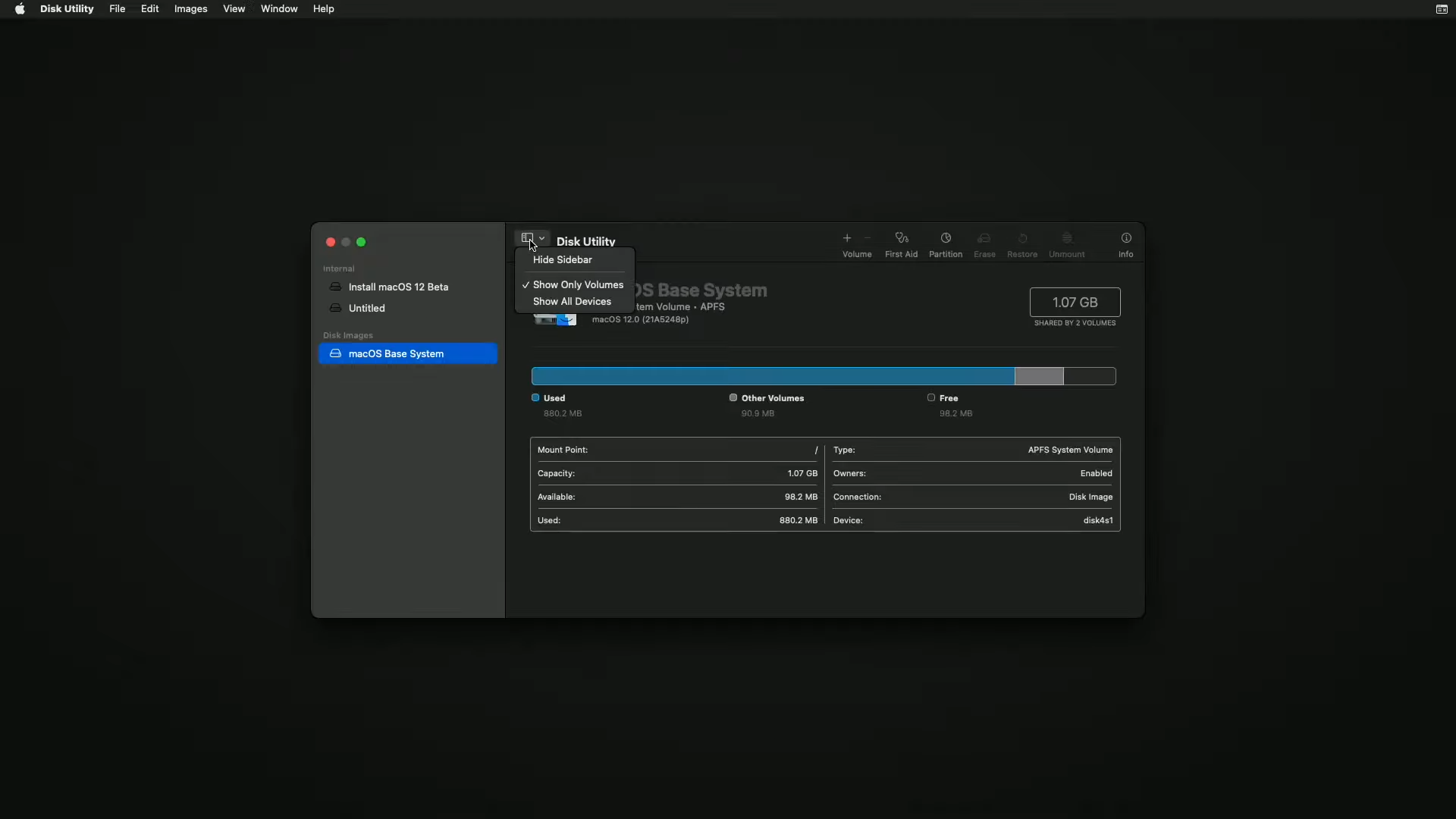Toggle the Used space legend indicator

pos(535,397)
